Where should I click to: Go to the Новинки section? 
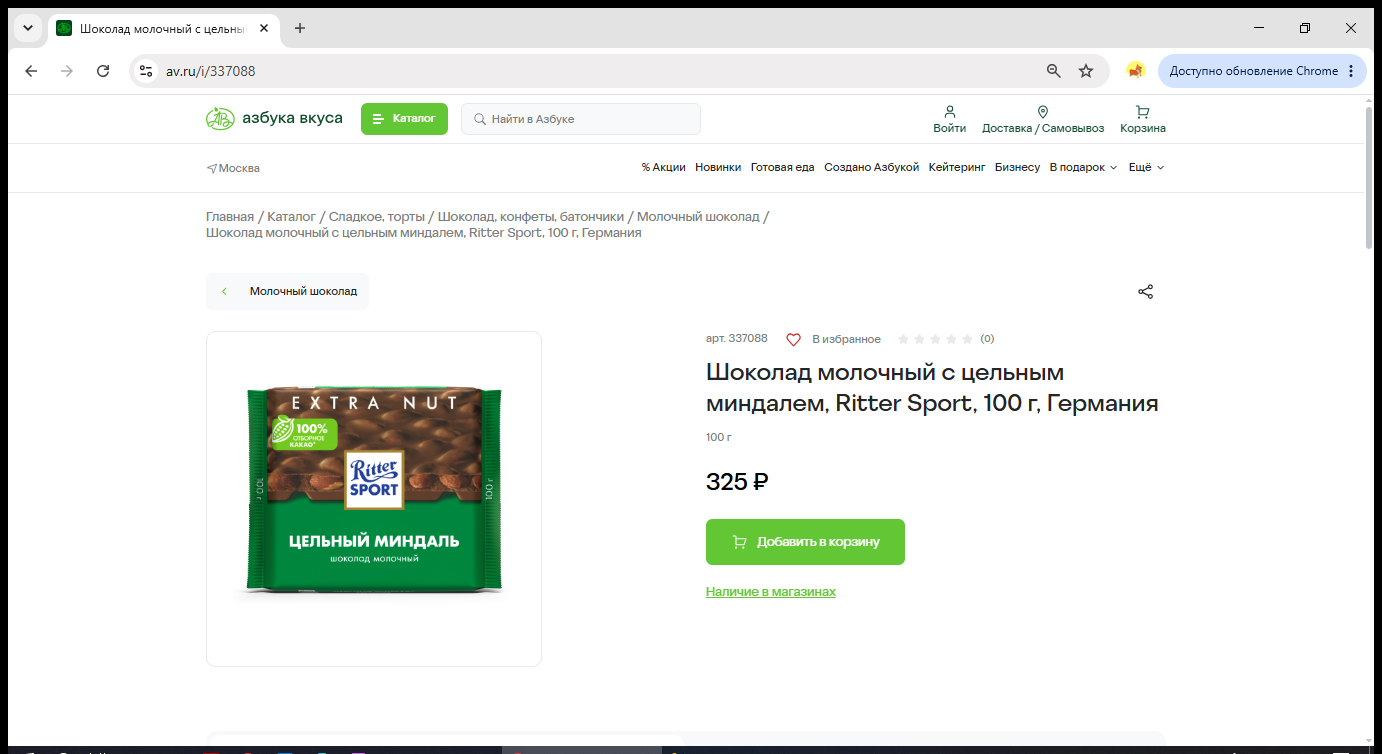click(x=718, y=167)
